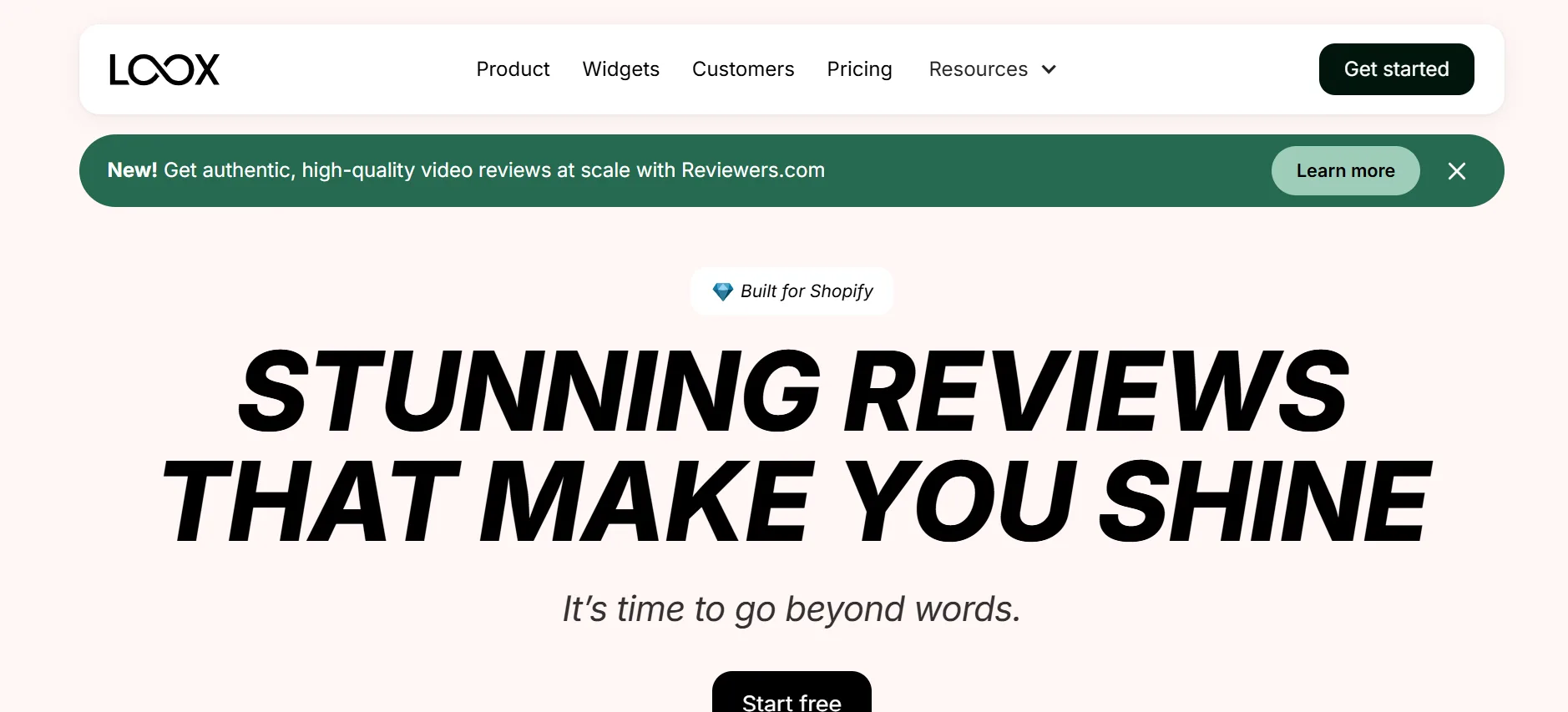Open the Product menu item
Screen dimensions: 1568x712
coord(513,69)
